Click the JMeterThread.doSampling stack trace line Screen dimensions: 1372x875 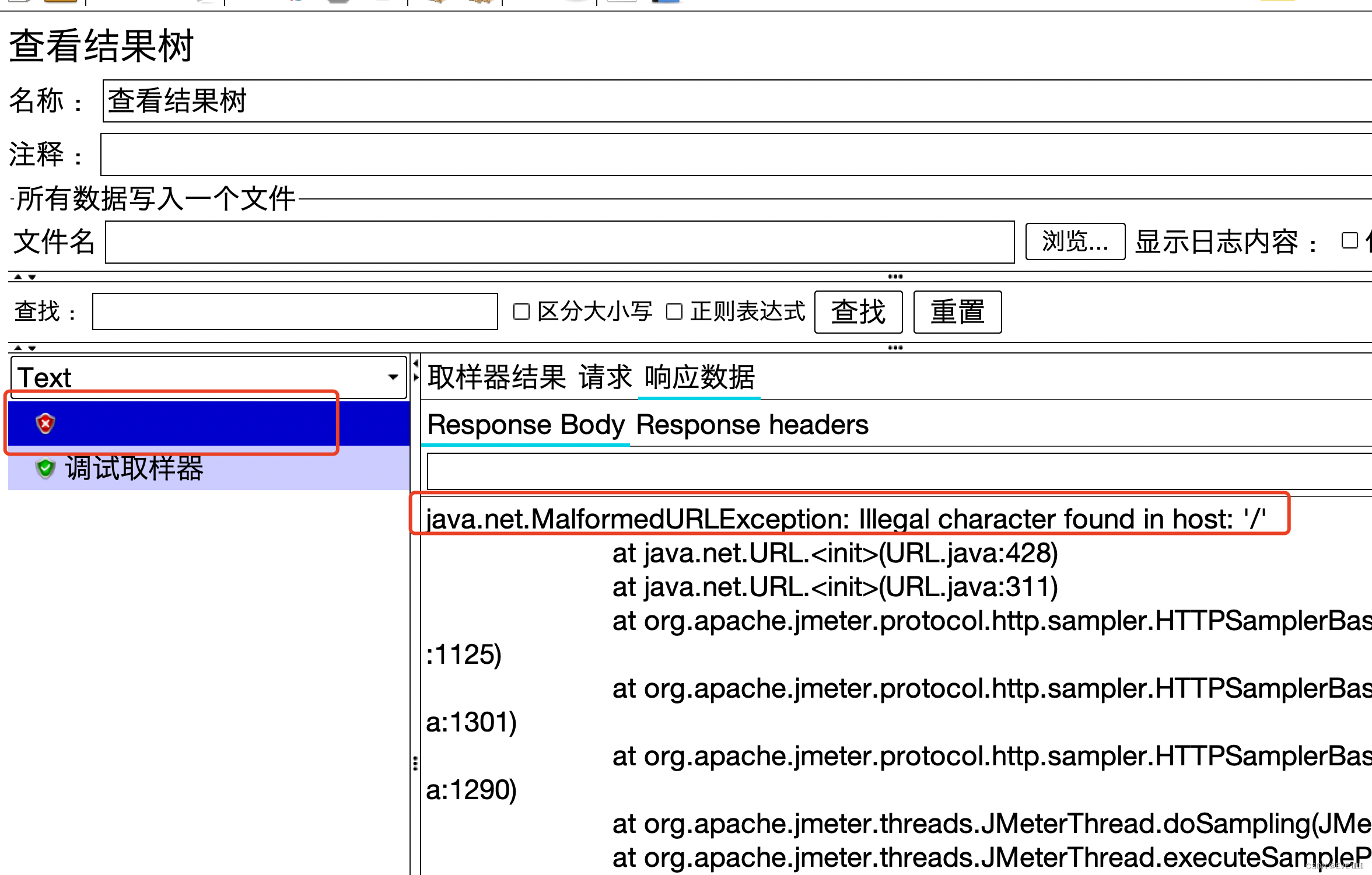[992, 824]
